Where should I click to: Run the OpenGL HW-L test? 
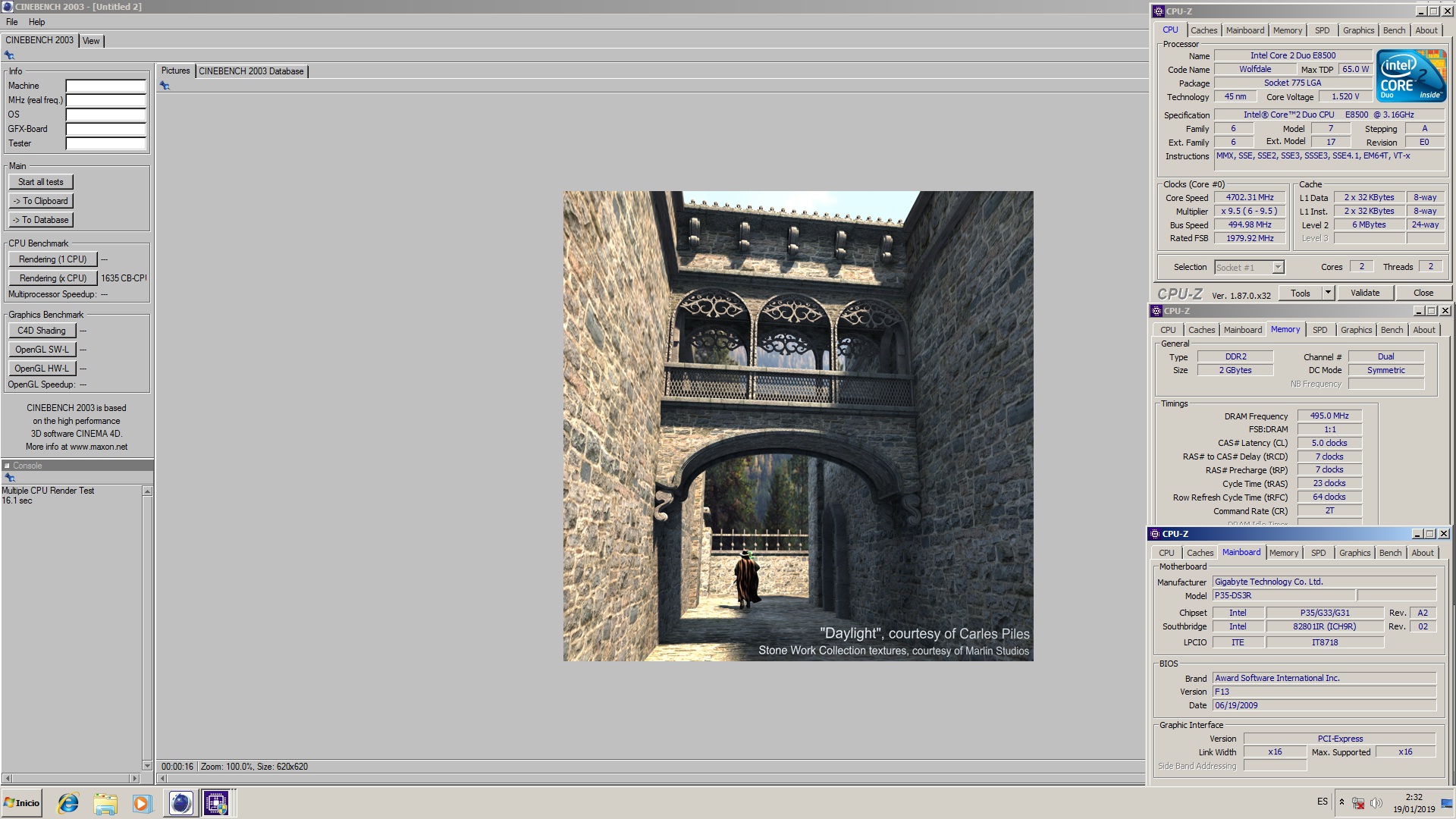[x=42, y=369]
